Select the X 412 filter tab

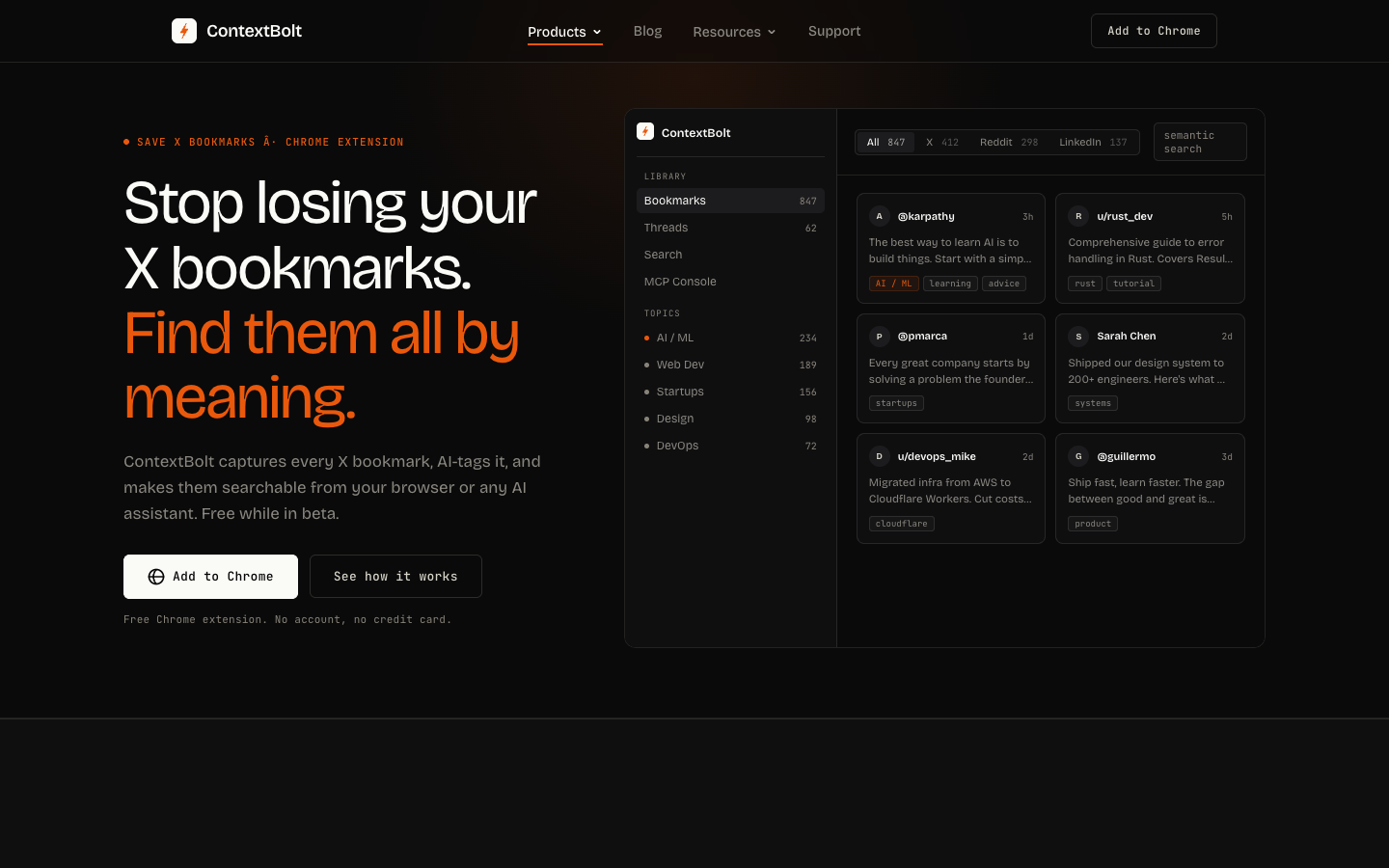coord(941,142)
